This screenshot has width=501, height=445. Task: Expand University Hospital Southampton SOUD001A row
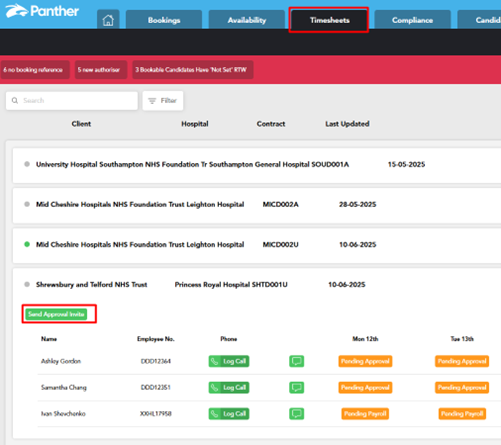click(x=257, y=165)
